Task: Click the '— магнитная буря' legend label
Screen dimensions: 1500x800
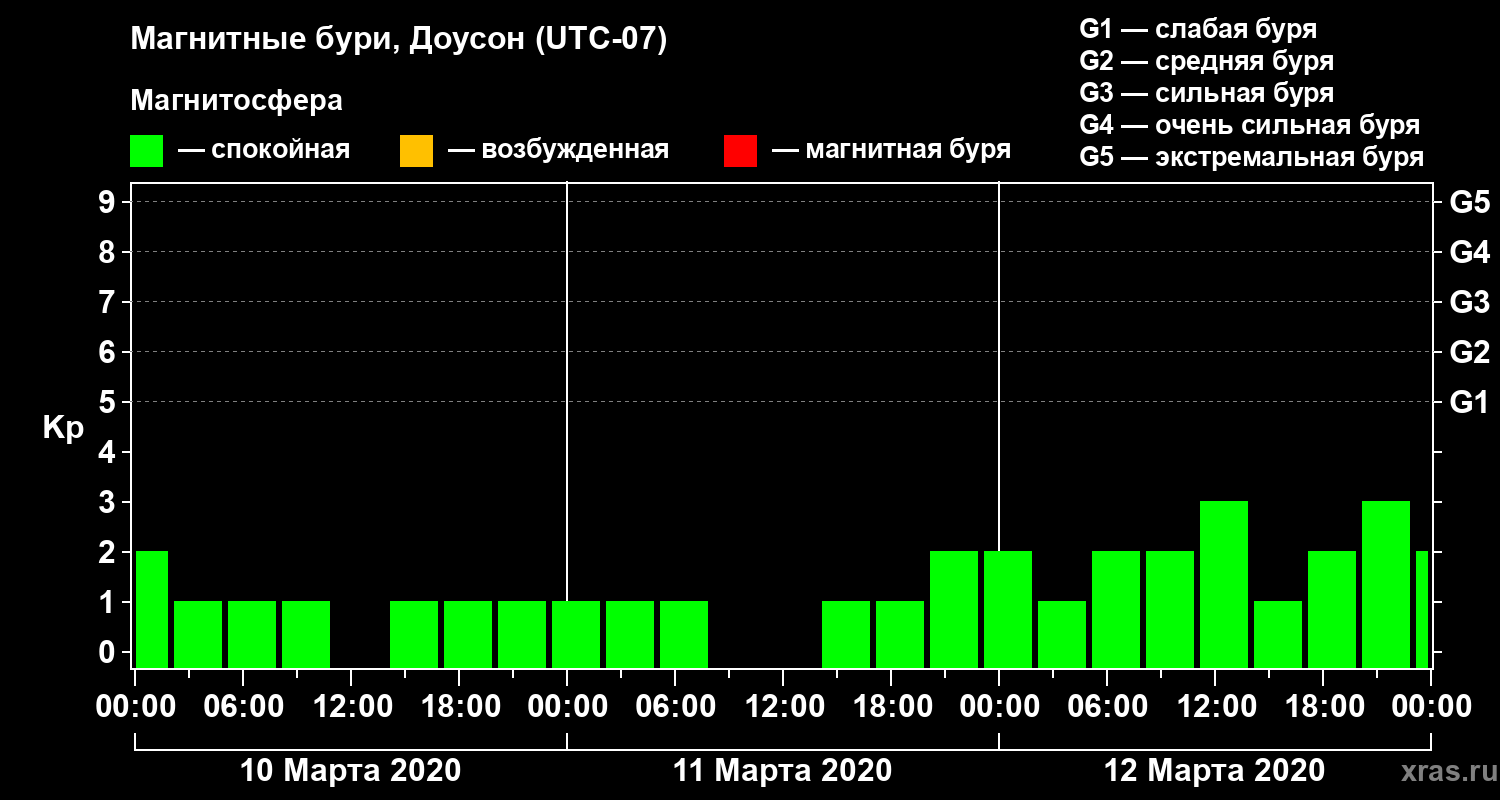Action: [x=891, y=150]
